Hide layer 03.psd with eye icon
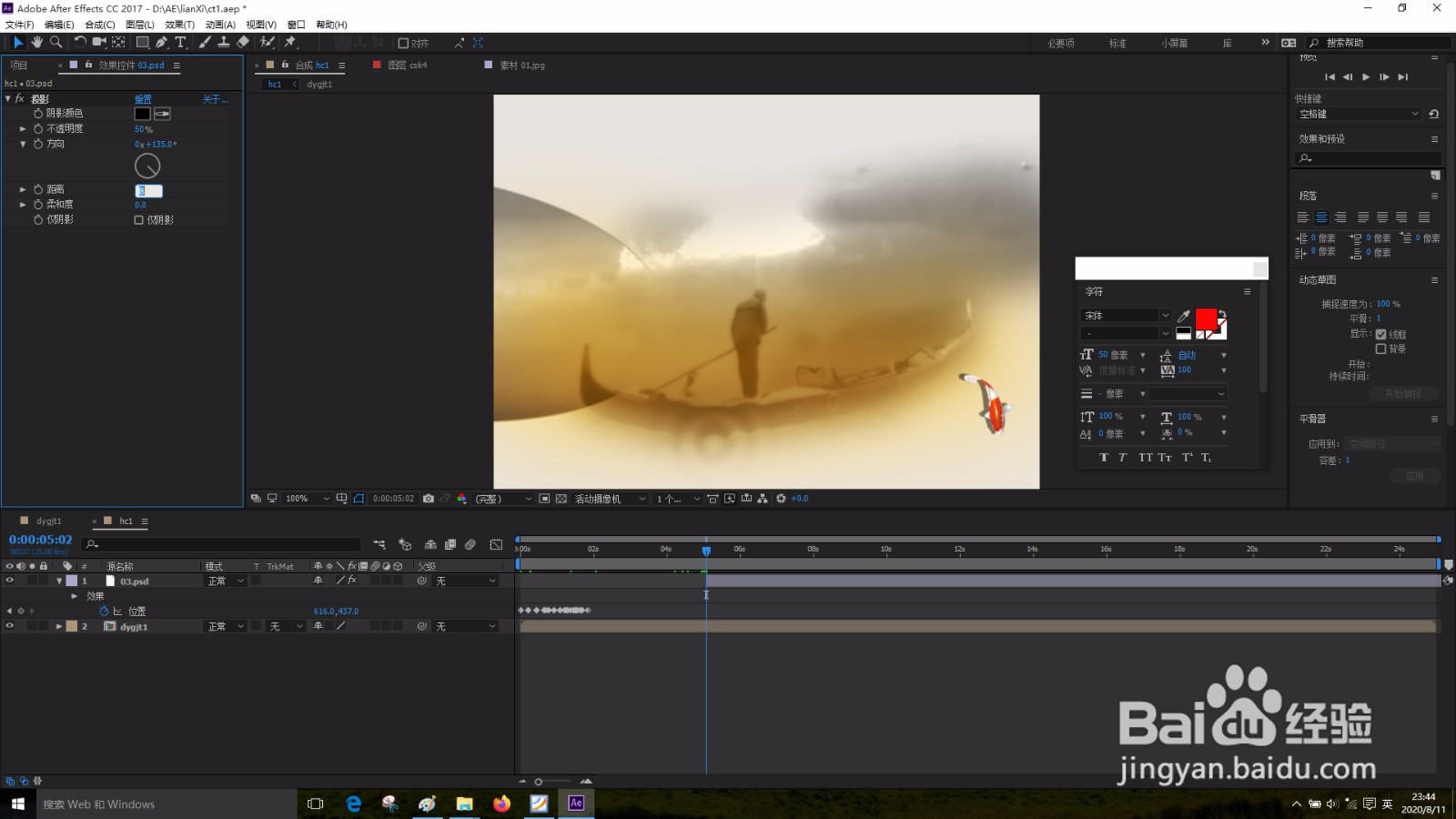1456x819 pixels. (x=10, y=581)
